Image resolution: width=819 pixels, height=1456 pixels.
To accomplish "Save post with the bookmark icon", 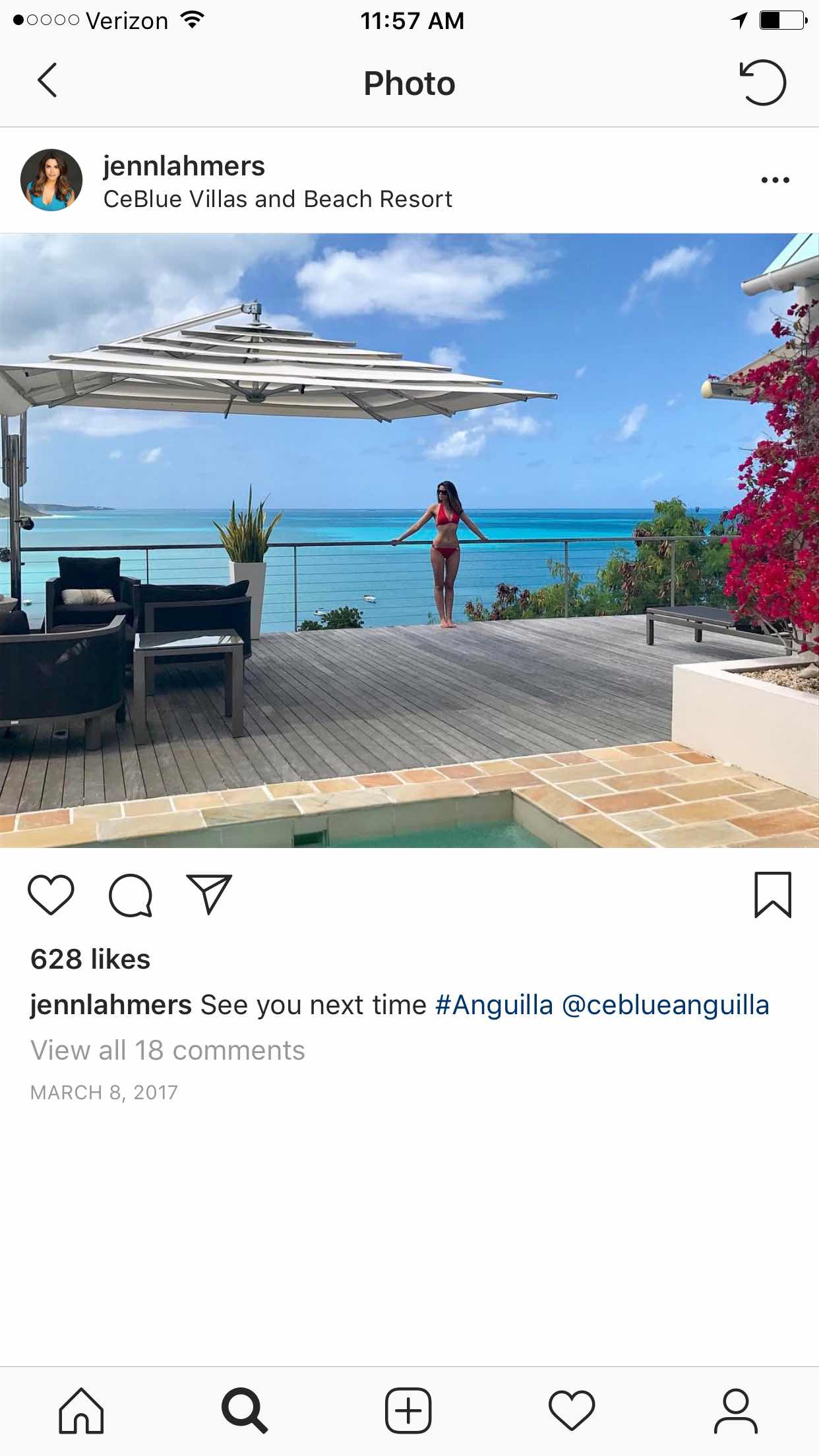I will point(772,895).
